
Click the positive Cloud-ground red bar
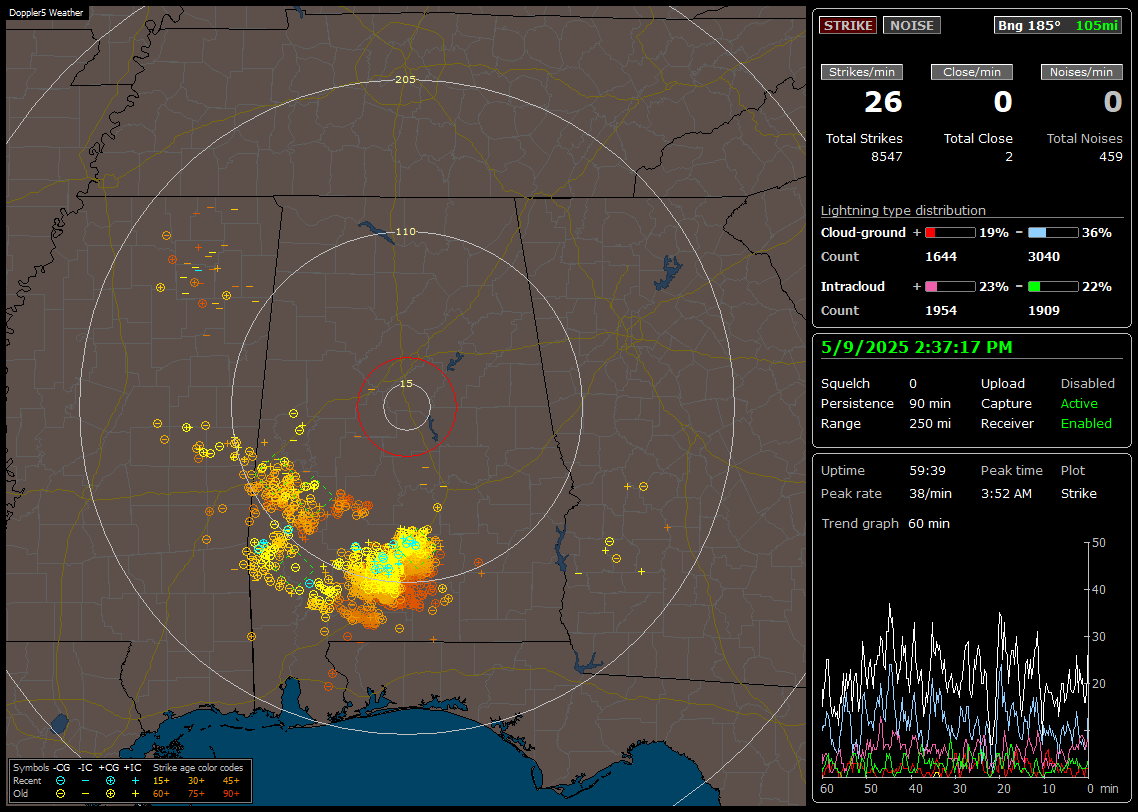tap(950, 233)
